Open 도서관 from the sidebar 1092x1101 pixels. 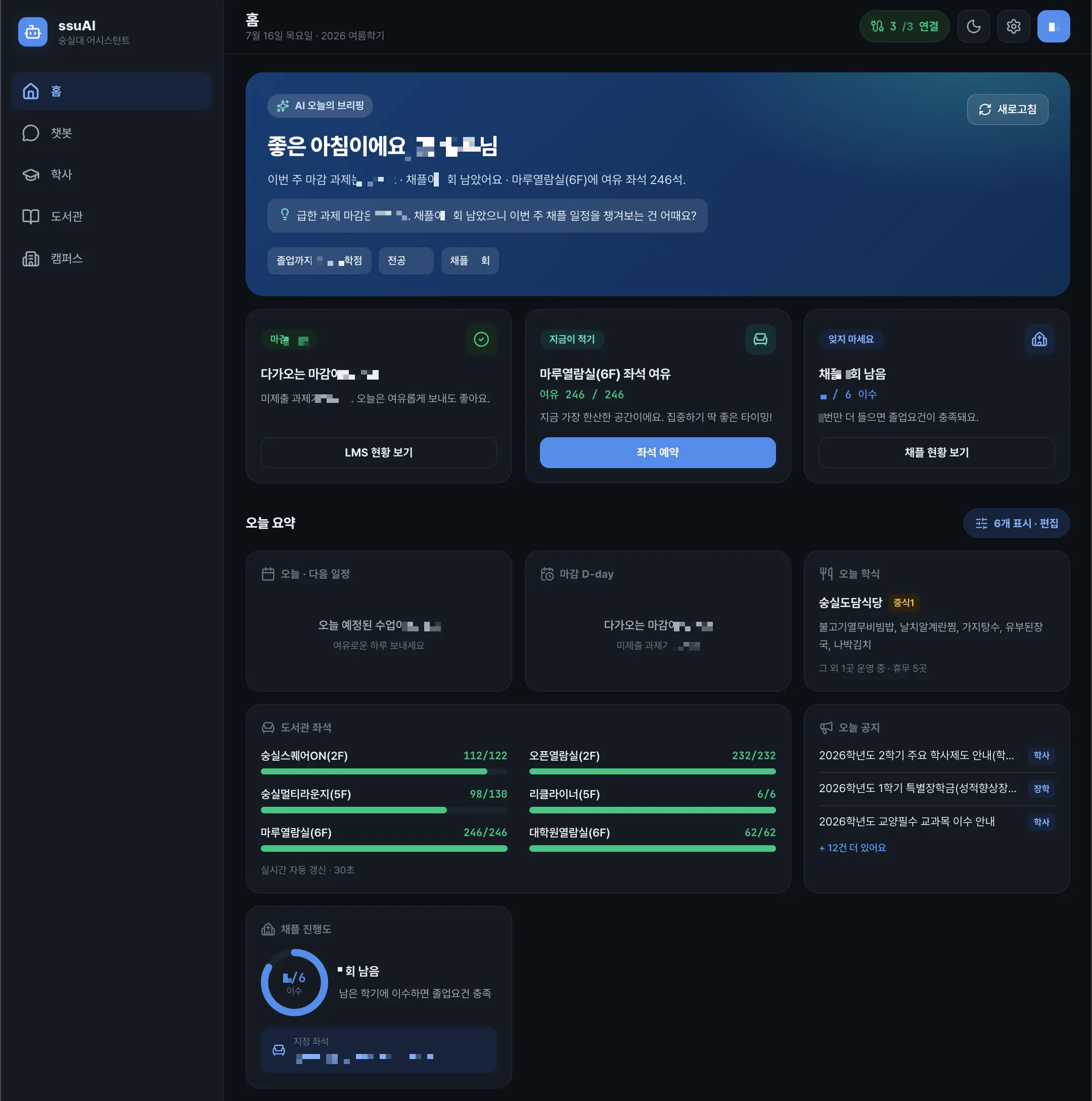pos(112,216)
